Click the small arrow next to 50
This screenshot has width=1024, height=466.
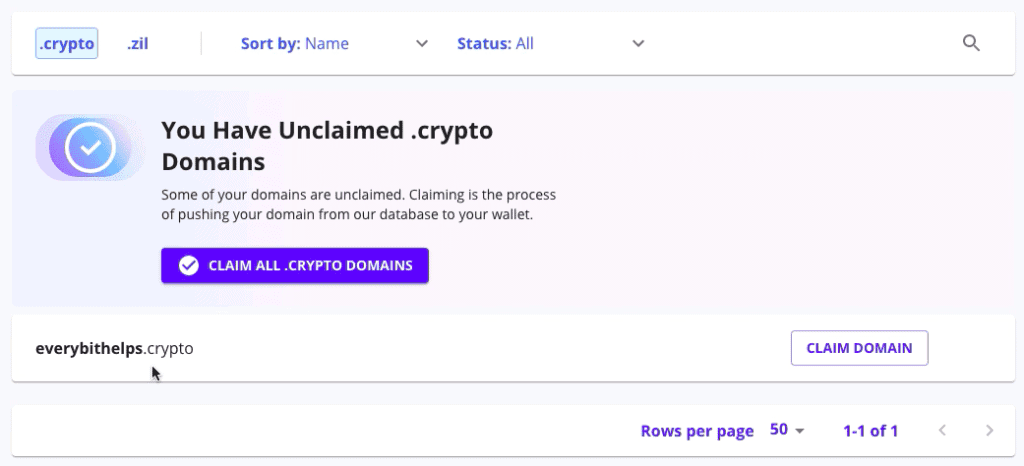point(799,431)
